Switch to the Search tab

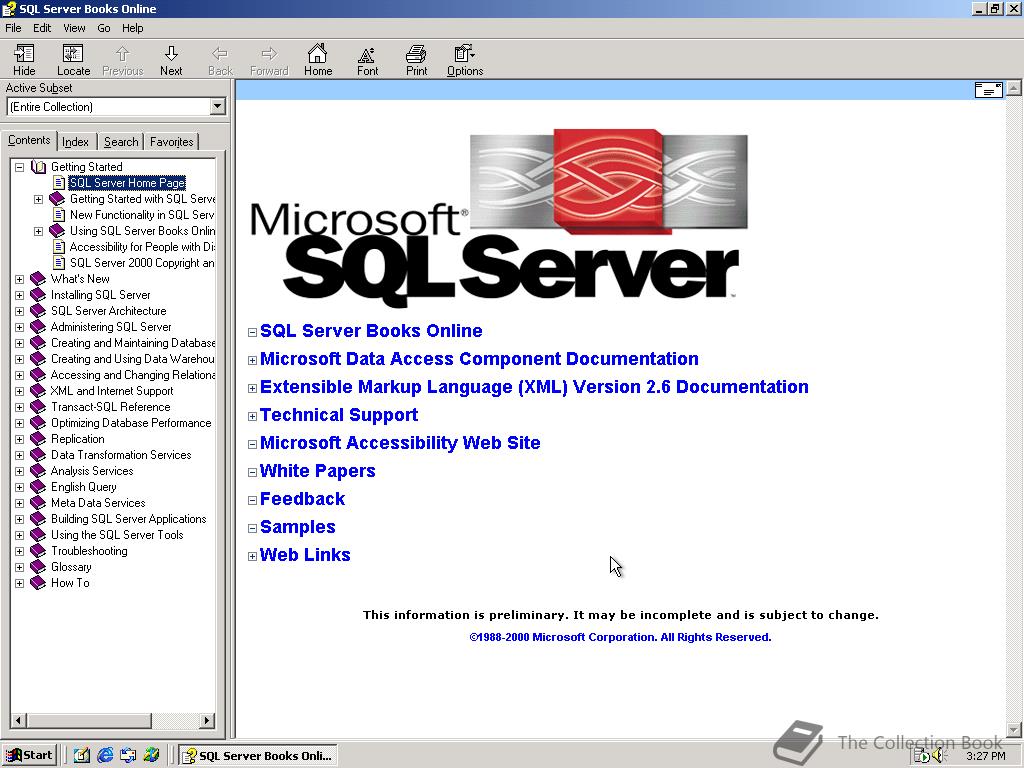click(x=121, y=142)
